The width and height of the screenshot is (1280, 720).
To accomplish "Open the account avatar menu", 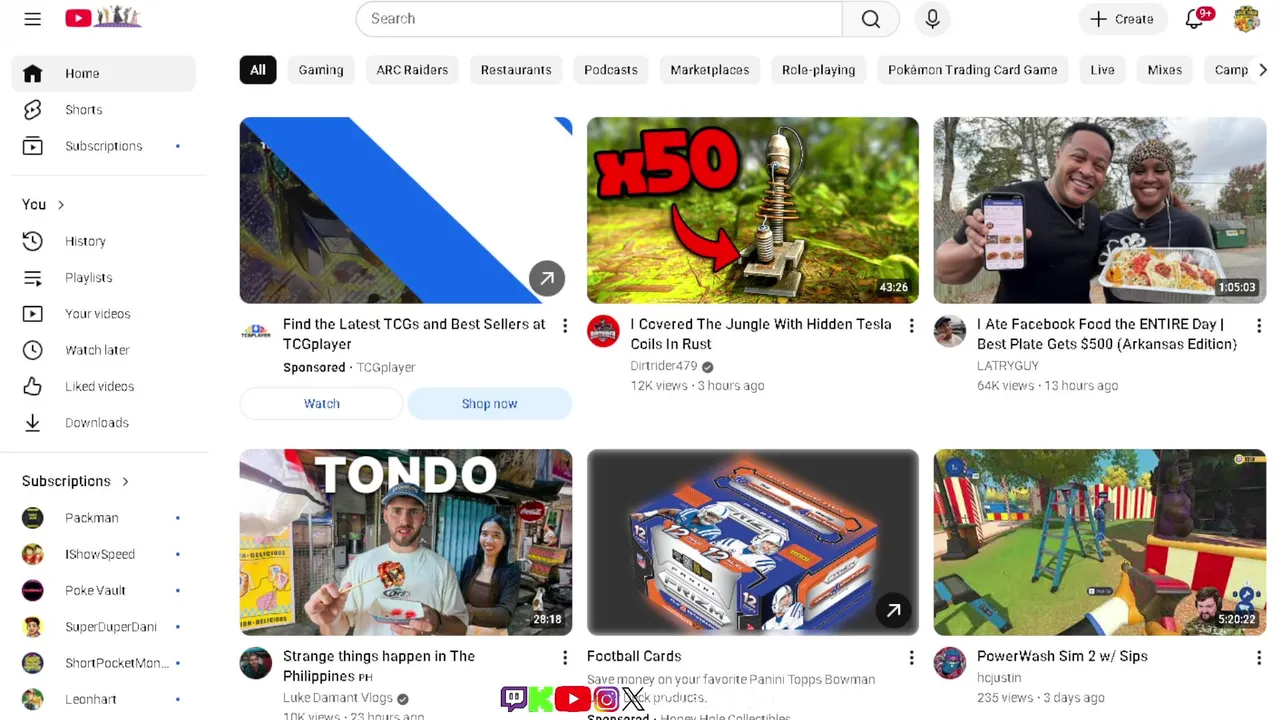I will pos(1246,19).
